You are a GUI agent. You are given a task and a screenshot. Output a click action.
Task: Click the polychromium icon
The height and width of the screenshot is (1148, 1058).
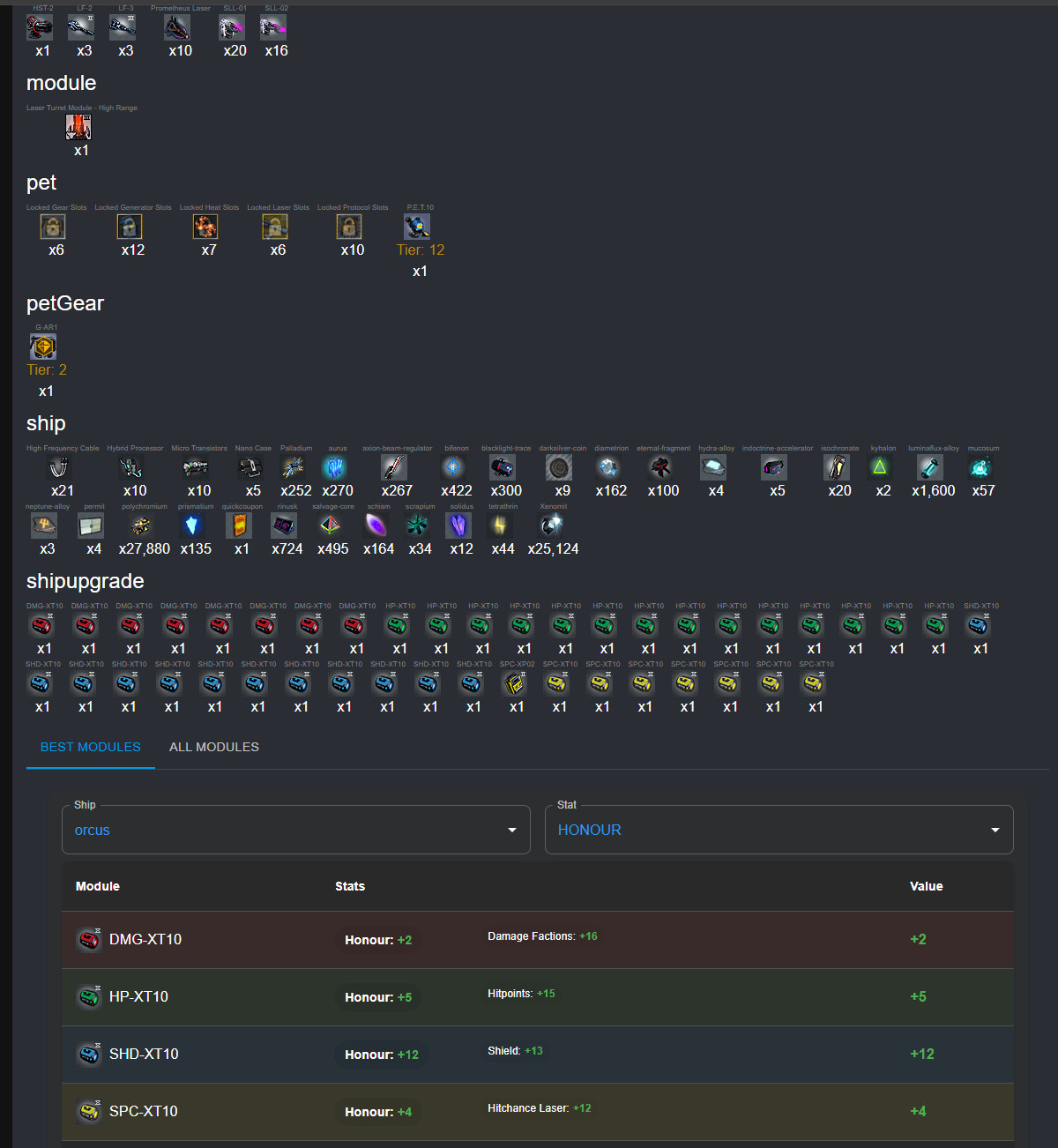pyautogui.click(x=141, y=526)
